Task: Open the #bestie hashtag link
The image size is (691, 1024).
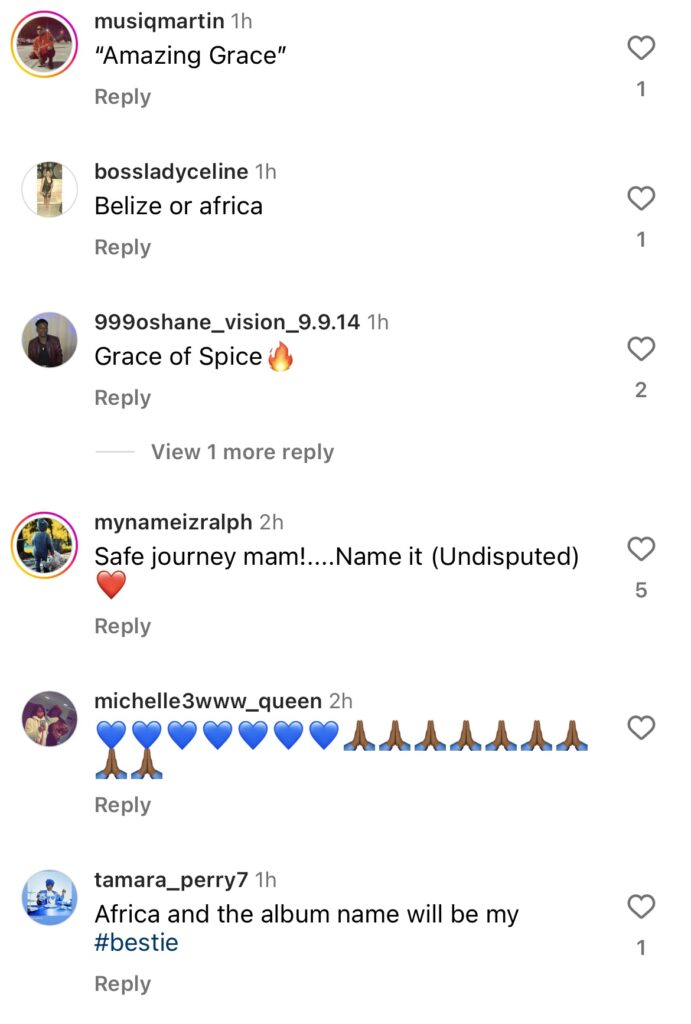Action: [136, 942]
